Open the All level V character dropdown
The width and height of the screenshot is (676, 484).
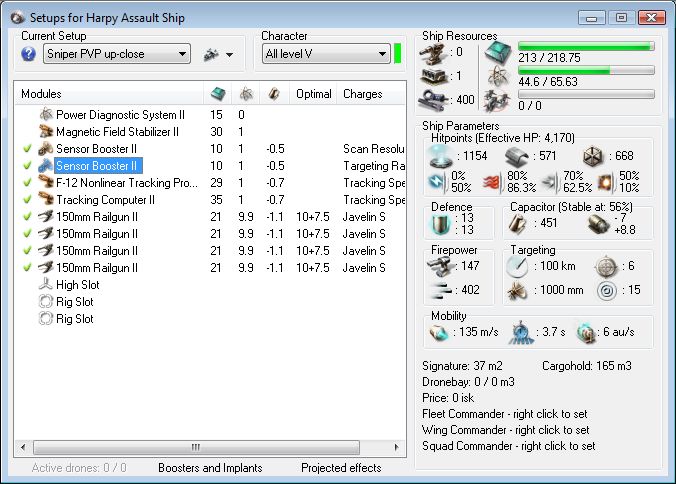[x=326, y=54]
